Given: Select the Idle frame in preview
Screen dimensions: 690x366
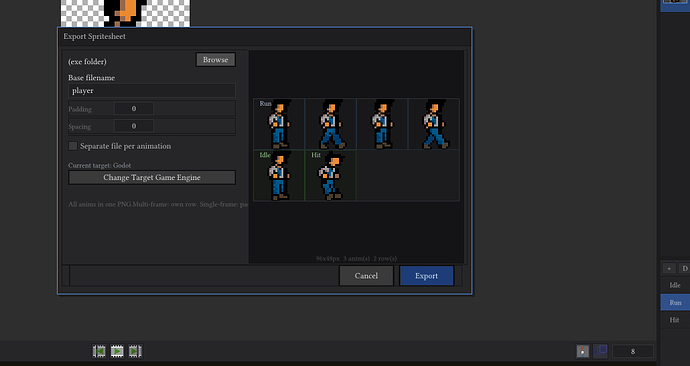Looking at the screenshot, I should coord(279,176).
